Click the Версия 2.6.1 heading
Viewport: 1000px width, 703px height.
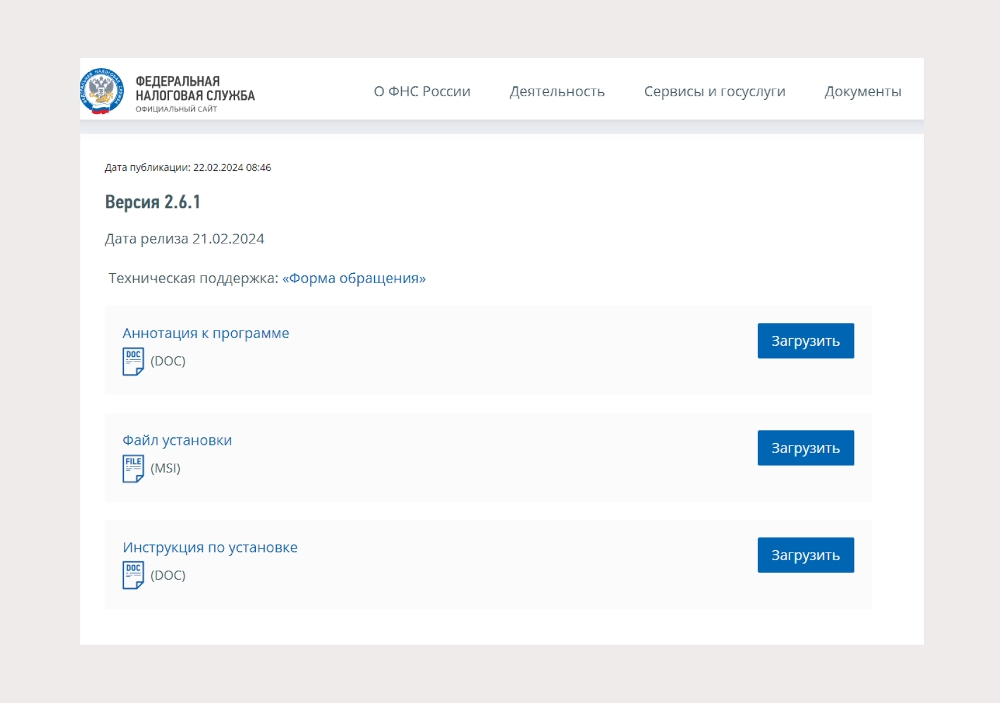point(153,202)
